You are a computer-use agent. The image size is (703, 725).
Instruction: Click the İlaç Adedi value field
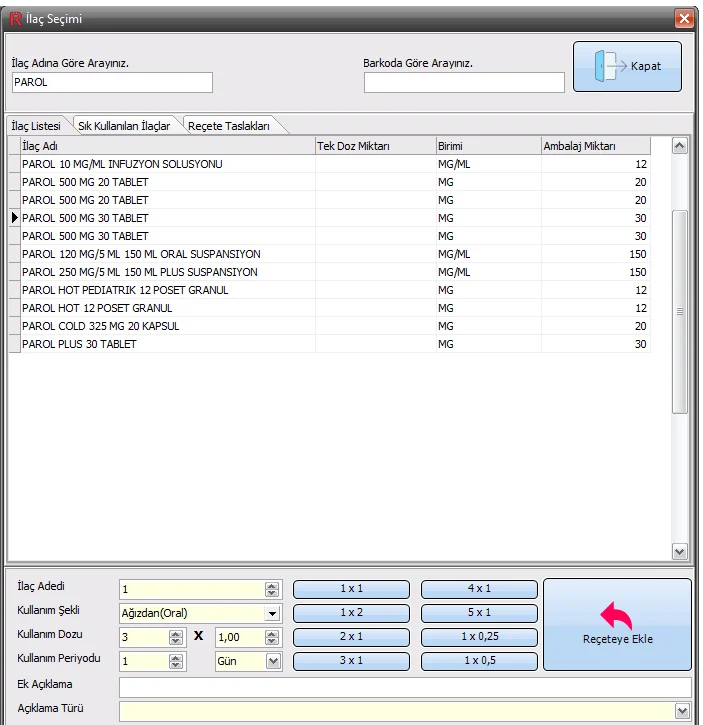tap(192, 590)
